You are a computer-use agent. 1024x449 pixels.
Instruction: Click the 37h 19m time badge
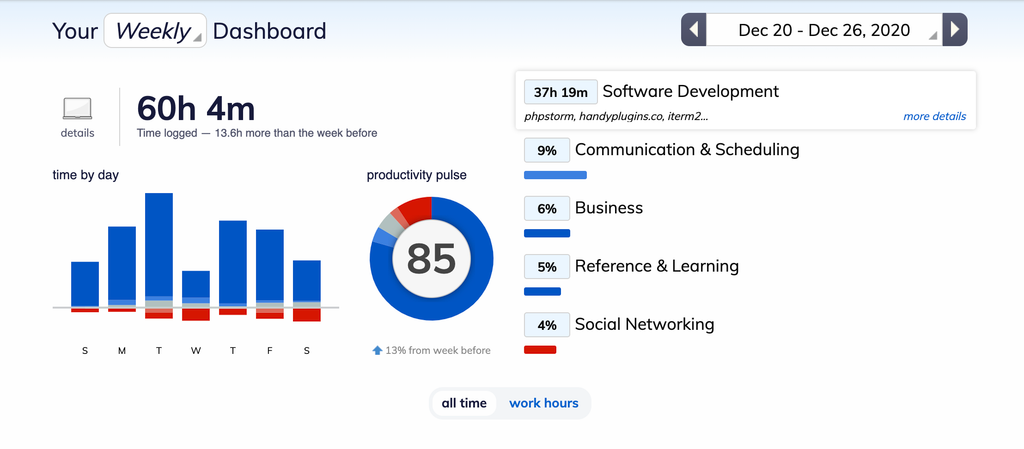(560, 92)
